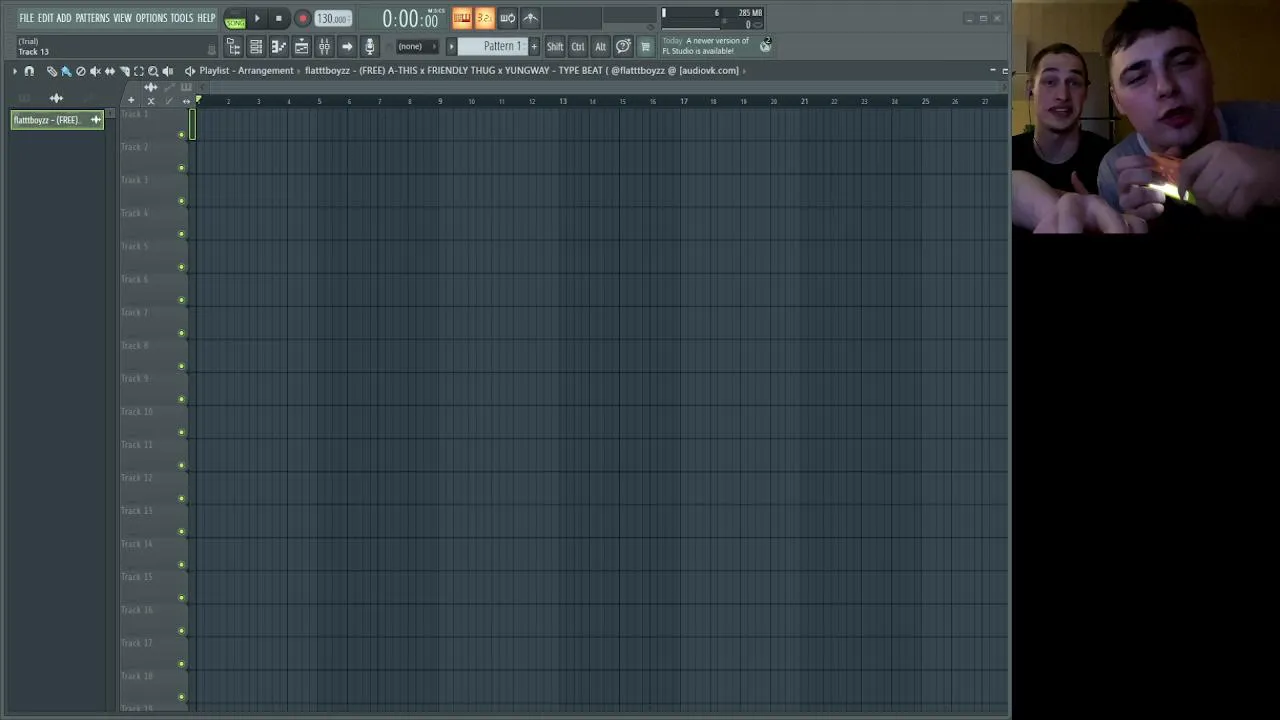
Task: Click the time display 0:00:00
Action: click(410, 19)
